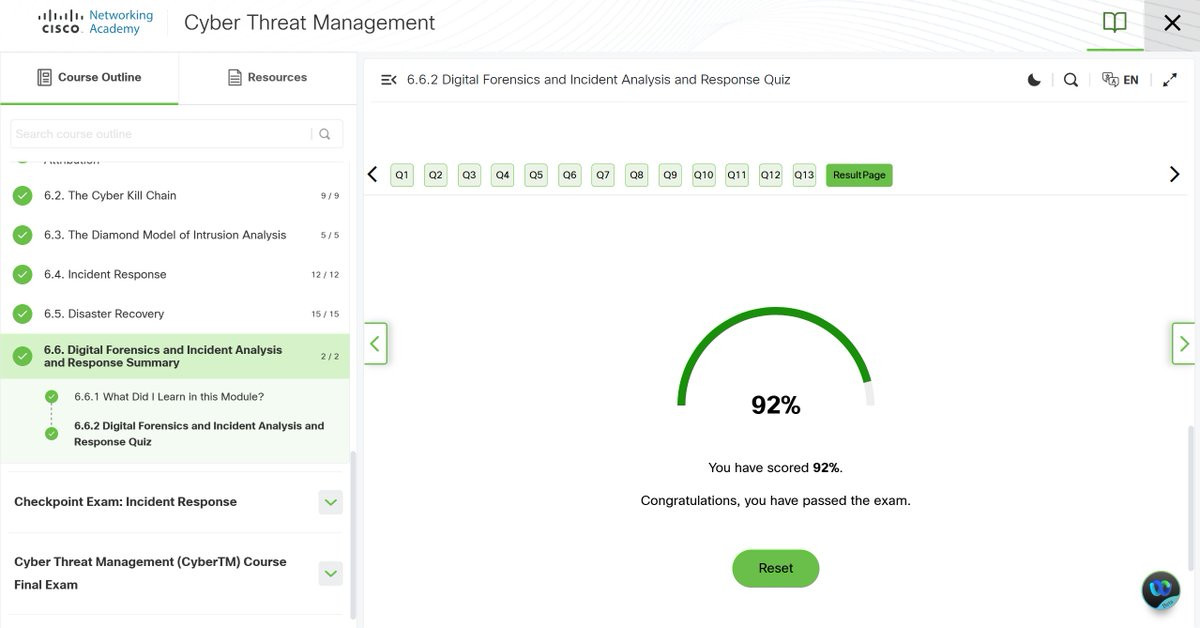The width and height of the screenshot is (1200, 628).
Task: Switch to the Course Outline tab
Action: point(89,77)
